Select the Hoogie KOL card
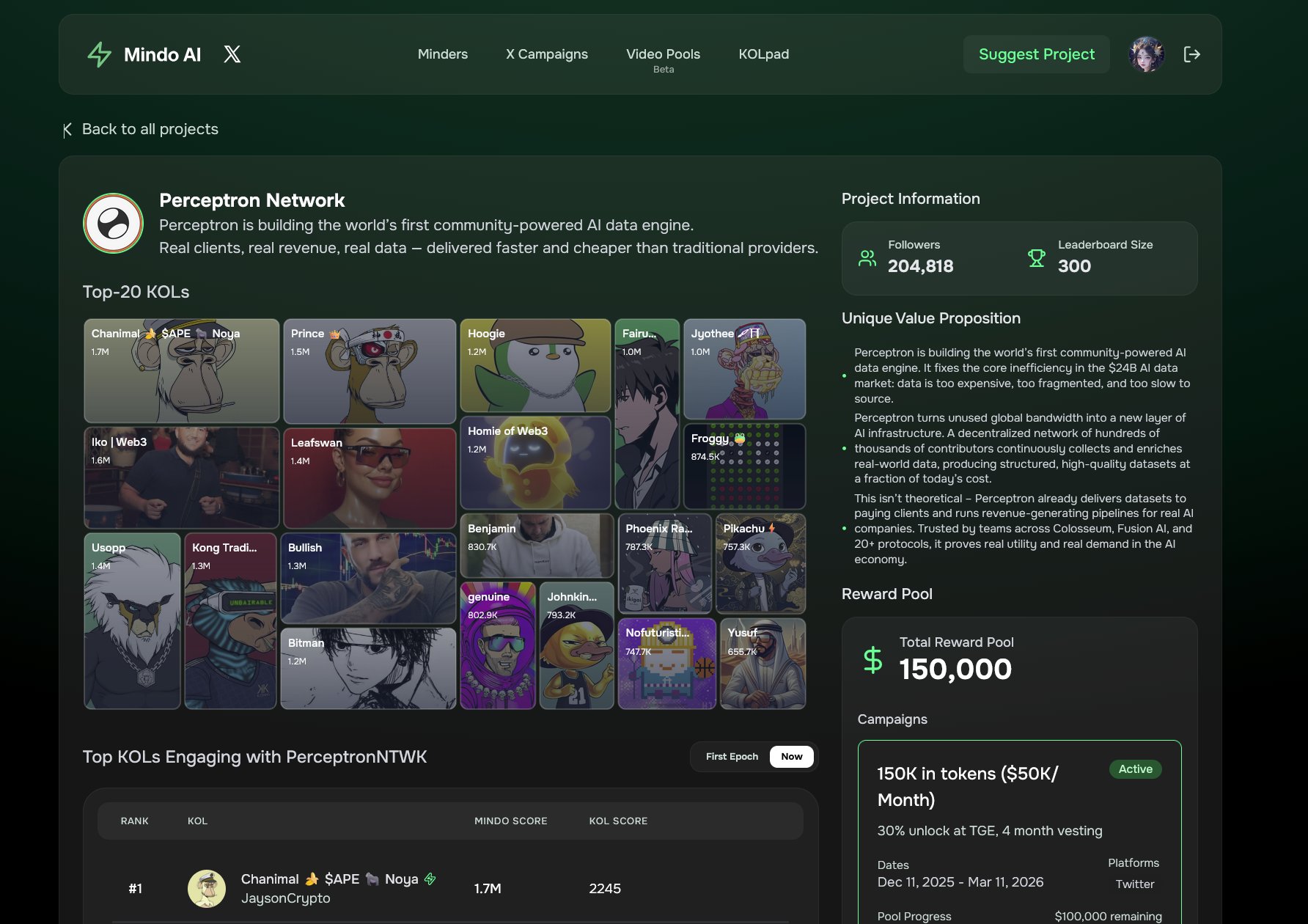1308x924 pixels. pyautogui.click(x=535, y=365)
